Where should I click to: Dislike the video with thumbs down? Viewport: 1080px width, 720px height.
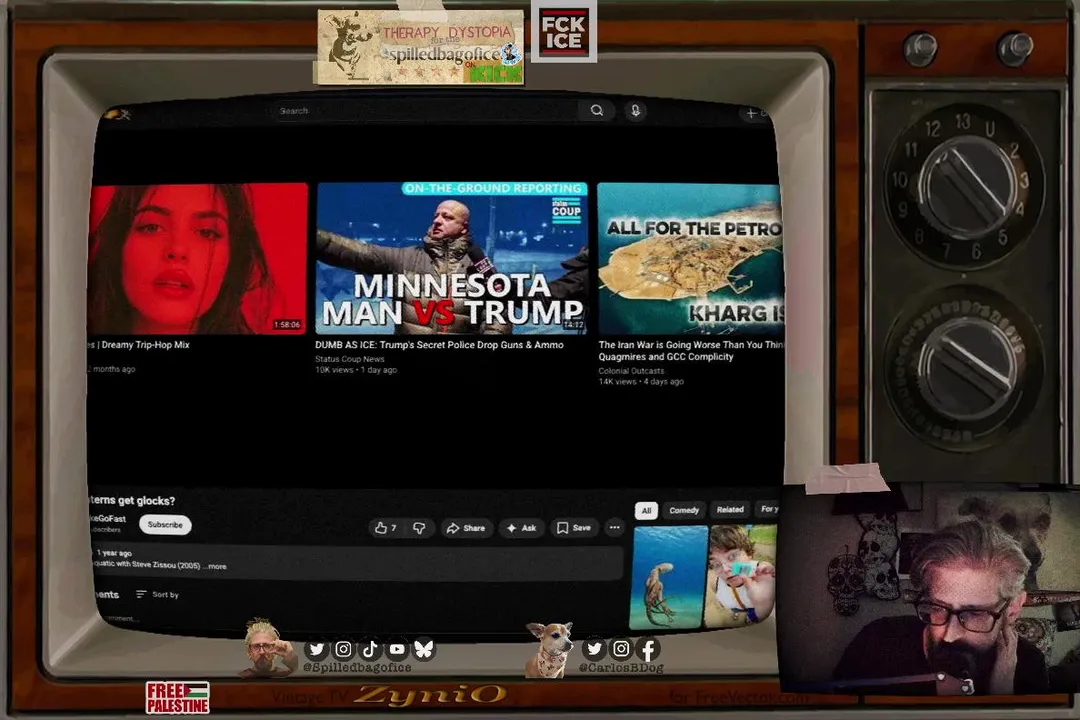[x=419, y=528]
